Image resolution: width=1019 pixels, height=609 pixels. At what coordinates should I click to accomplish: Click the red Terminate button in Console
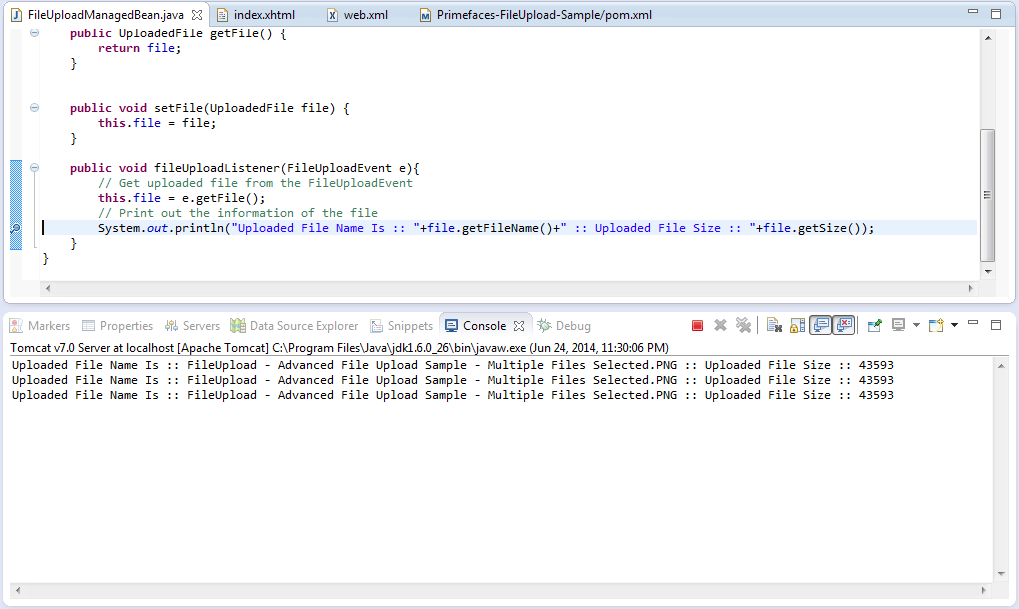point(697,326)
